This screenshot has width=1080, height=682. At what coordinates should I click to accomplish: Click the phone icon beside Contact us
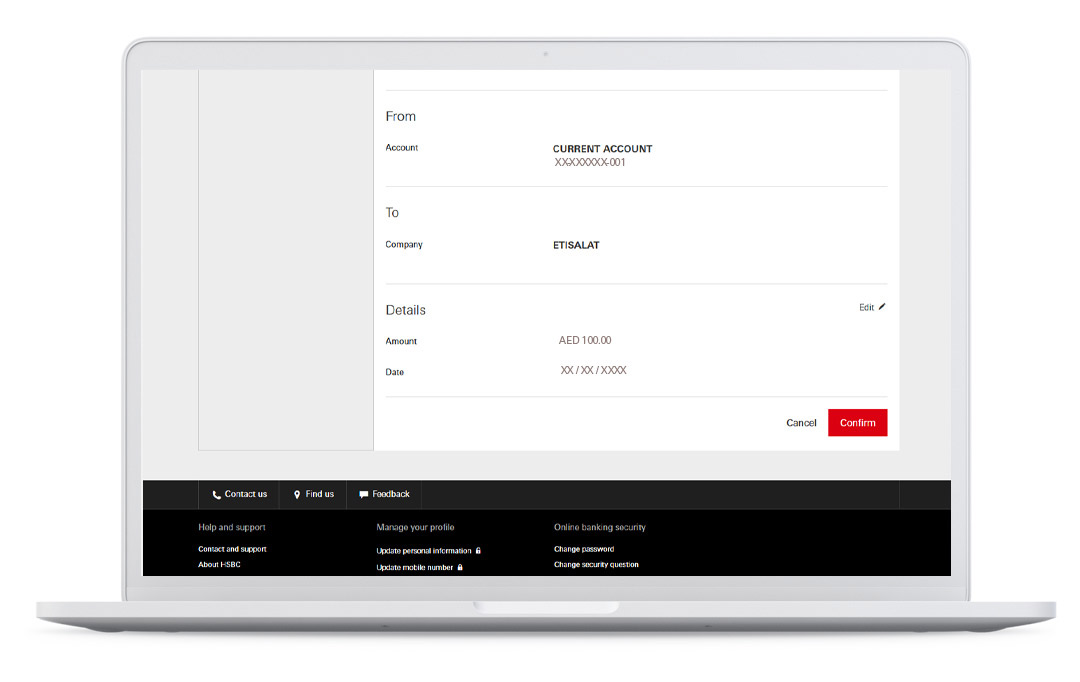(217, 495)
